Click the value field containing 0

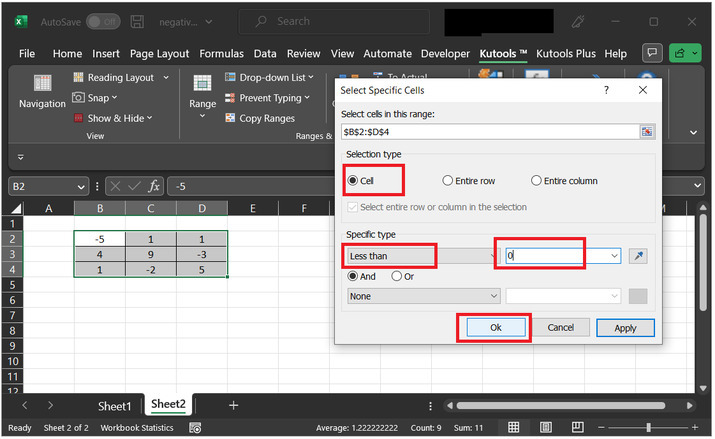click(x=563, y=256)
